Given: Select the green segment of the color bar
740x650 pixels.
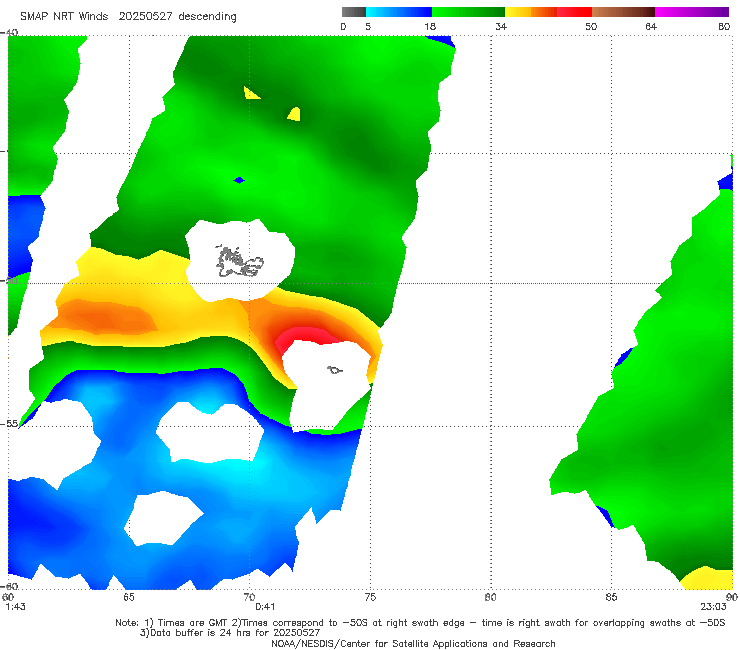Looking at the screenshot, I should tap(468, 12).
